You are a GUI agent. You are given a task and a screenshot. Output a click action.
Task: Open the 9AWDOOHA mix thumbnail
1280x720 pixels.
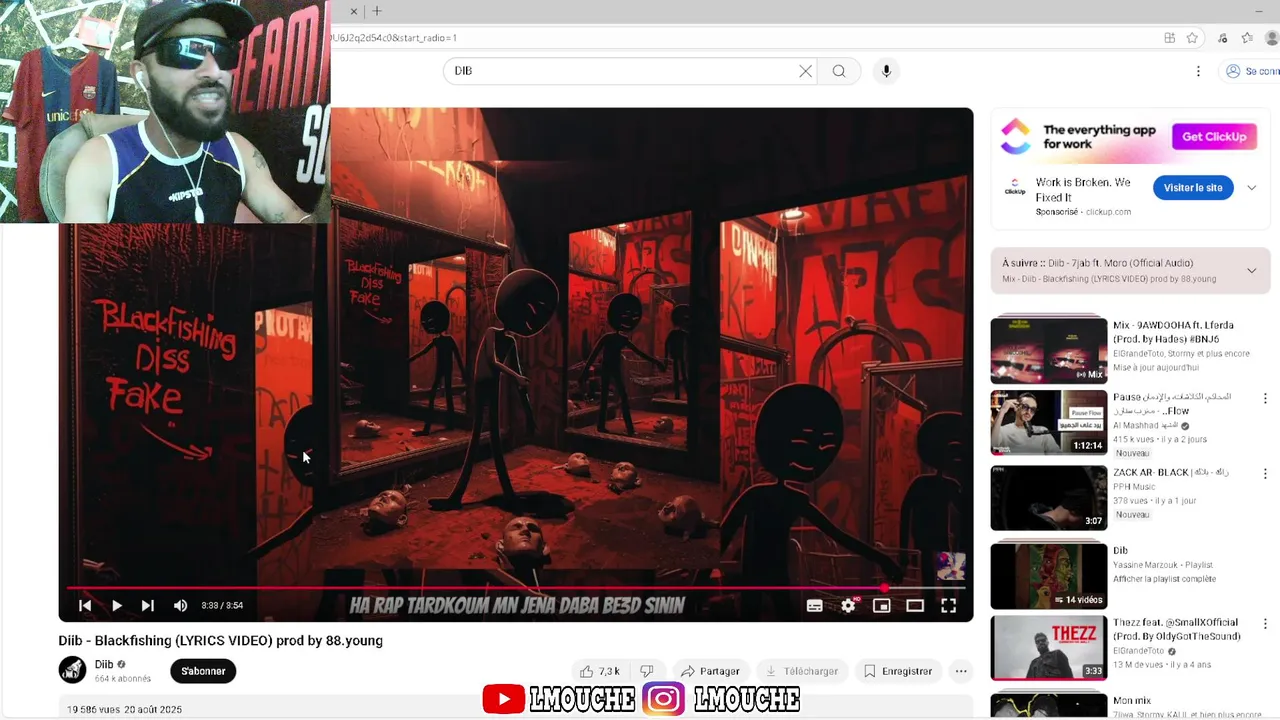1049,350
